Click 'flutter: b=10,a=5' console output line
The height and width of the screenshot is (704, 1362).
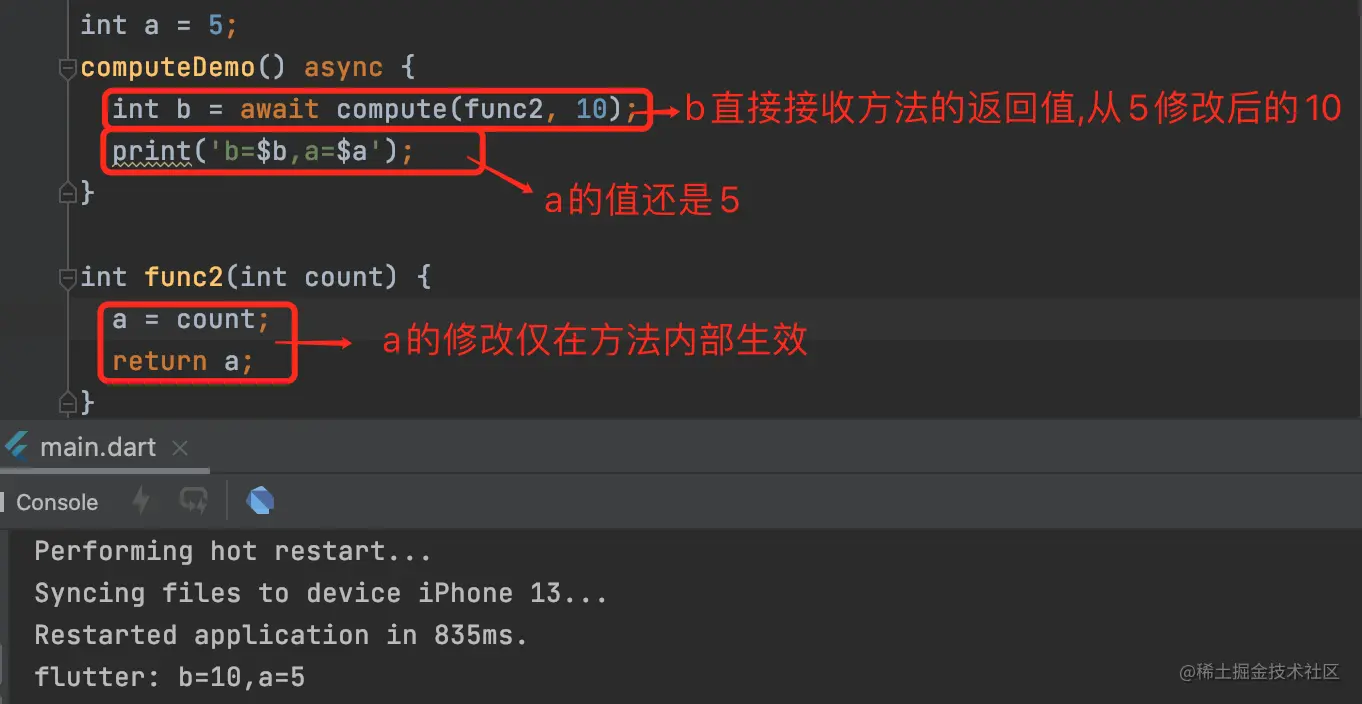169,677
